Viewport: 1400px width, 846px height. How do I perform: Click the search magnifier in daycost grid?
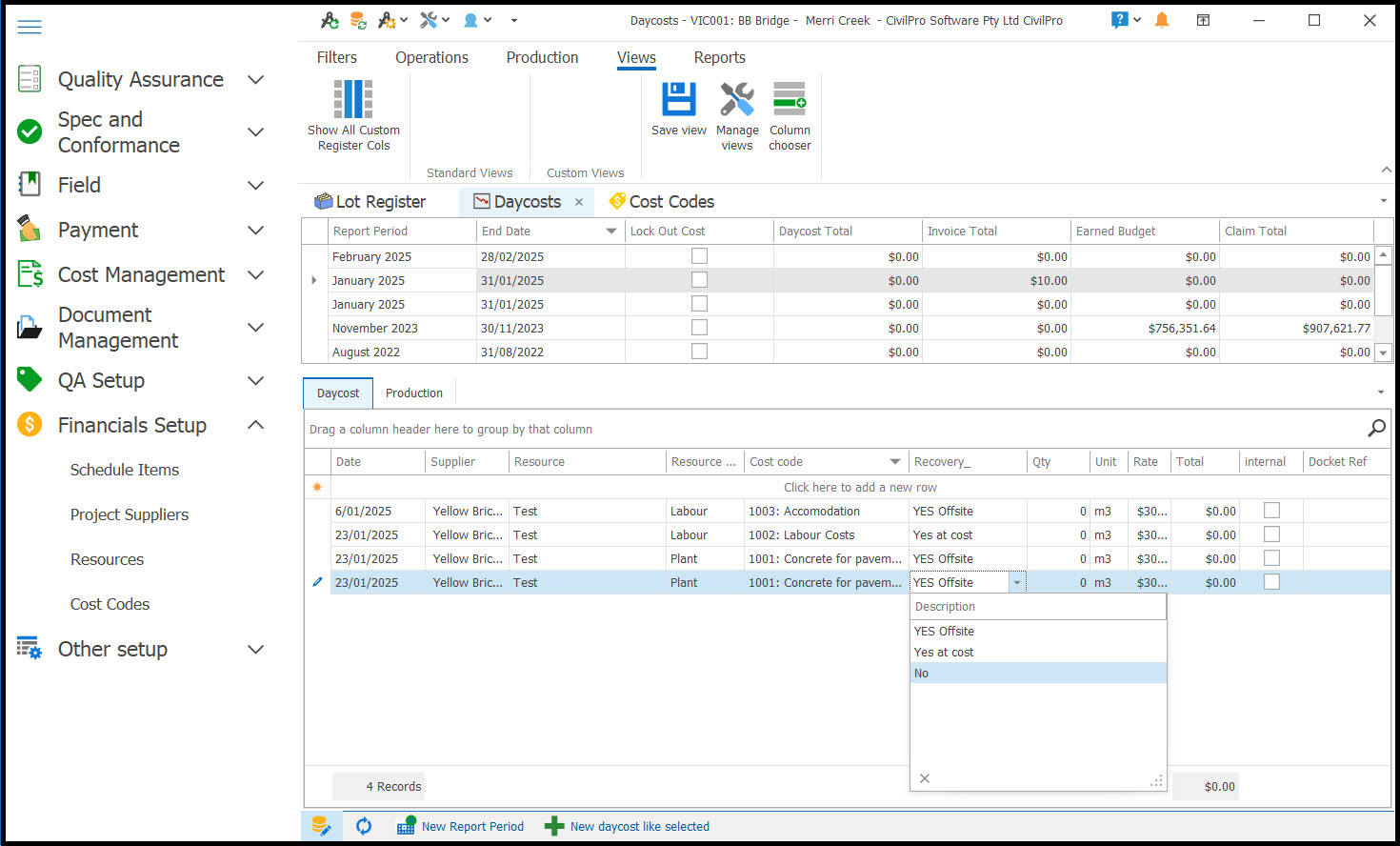pos(1376,429)
